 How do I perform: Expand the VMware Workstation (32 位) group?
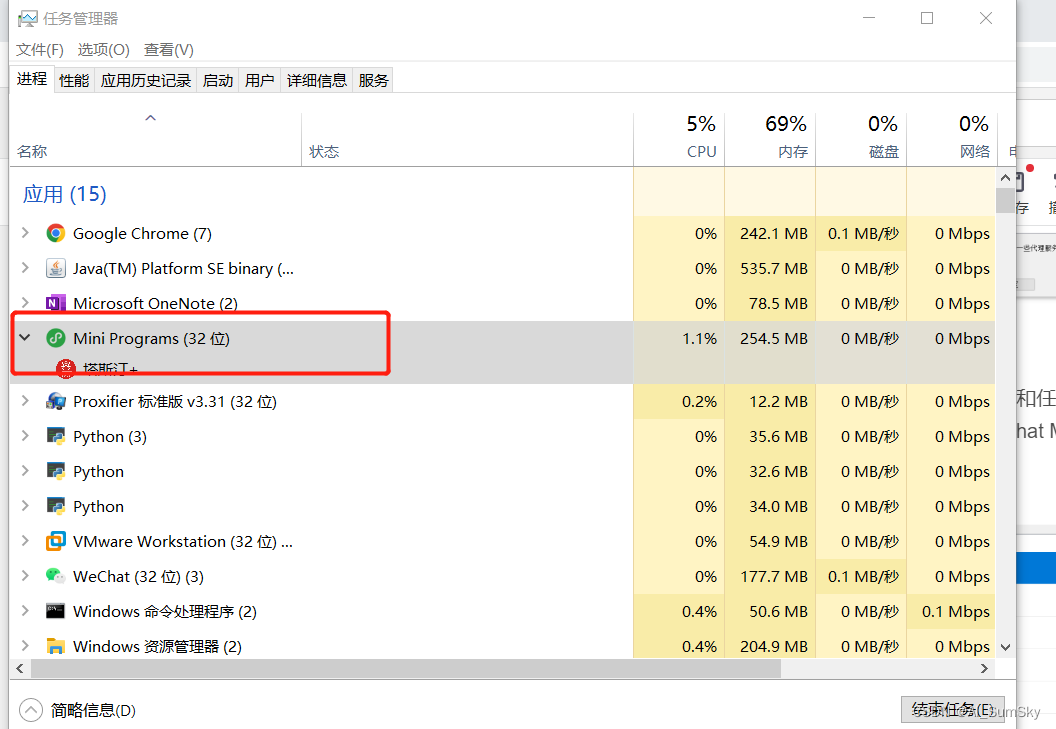(x=25, y=540)
